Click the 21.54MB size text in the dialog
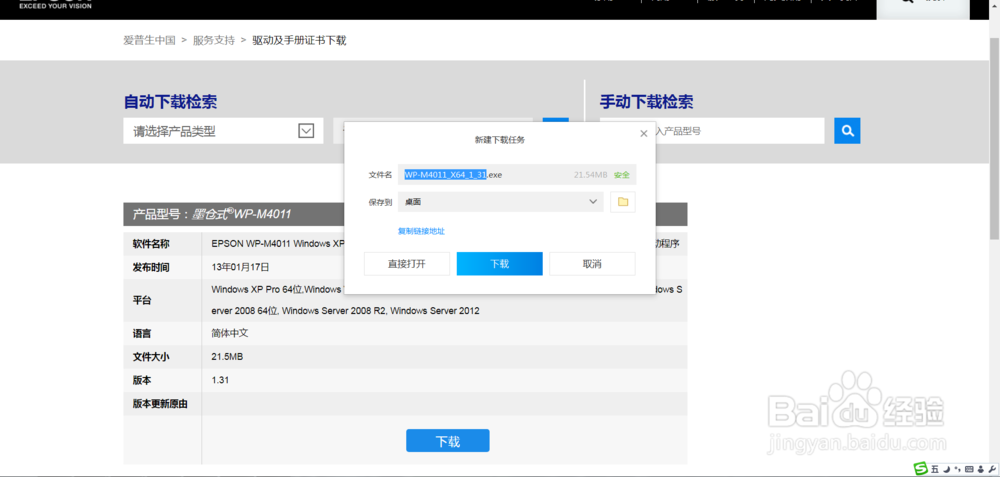The width and height of the screenshot is (1000, 477). point(591,175)
